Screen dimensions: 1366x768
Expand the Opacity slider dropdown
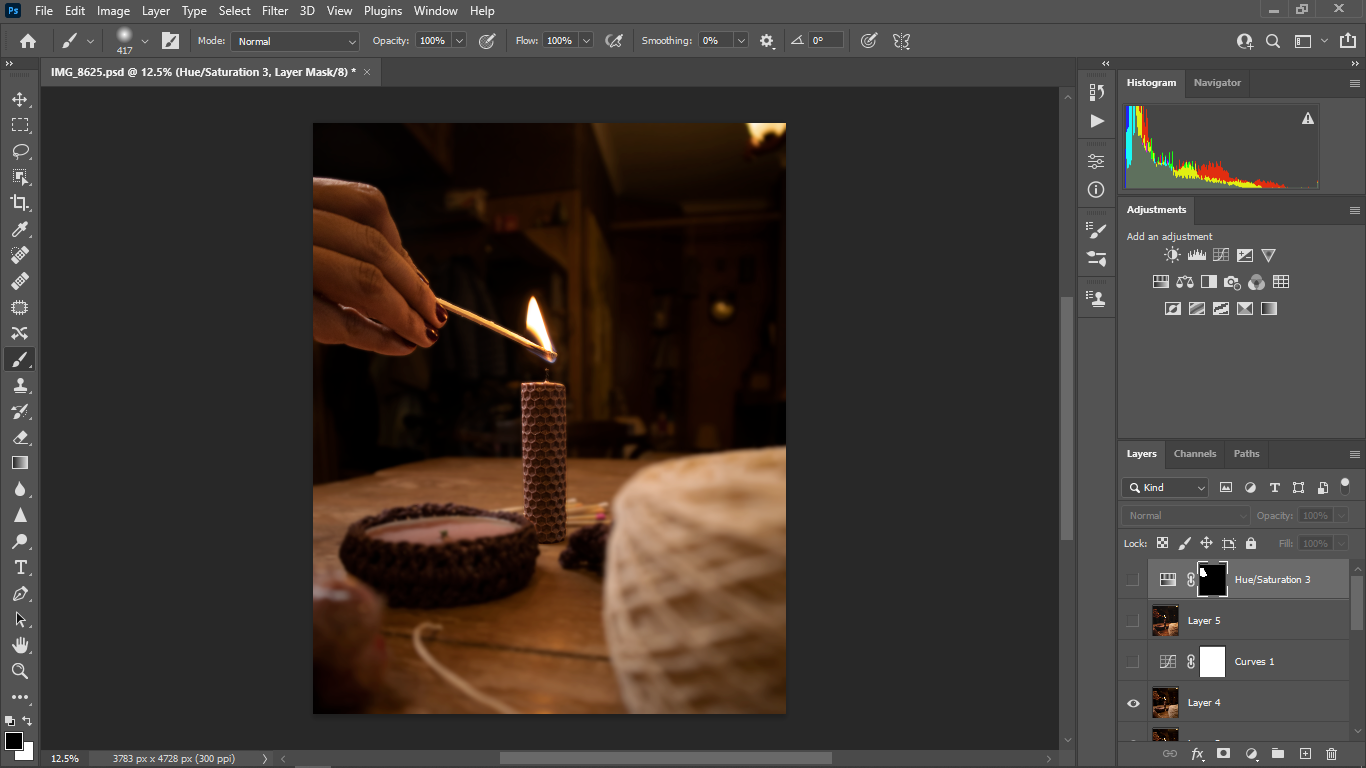[459, 41]
